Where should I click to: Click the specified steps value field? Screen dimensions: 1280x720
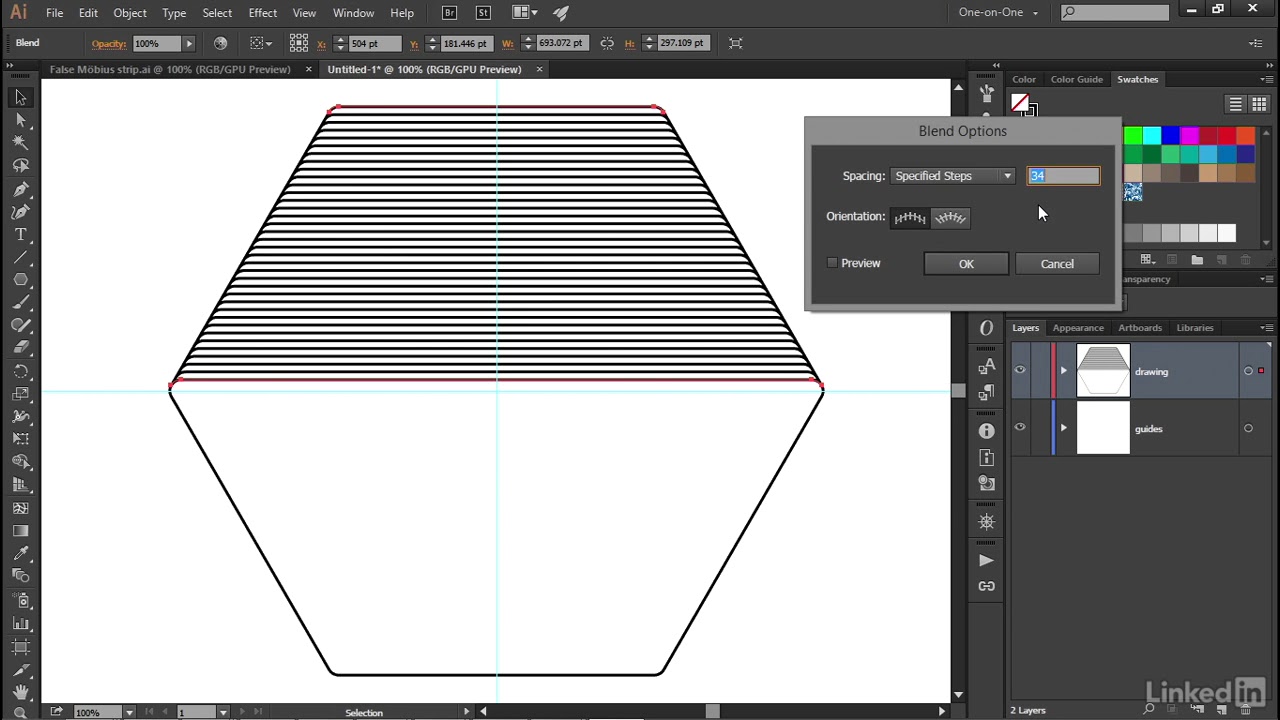(x=1063, y=176)
